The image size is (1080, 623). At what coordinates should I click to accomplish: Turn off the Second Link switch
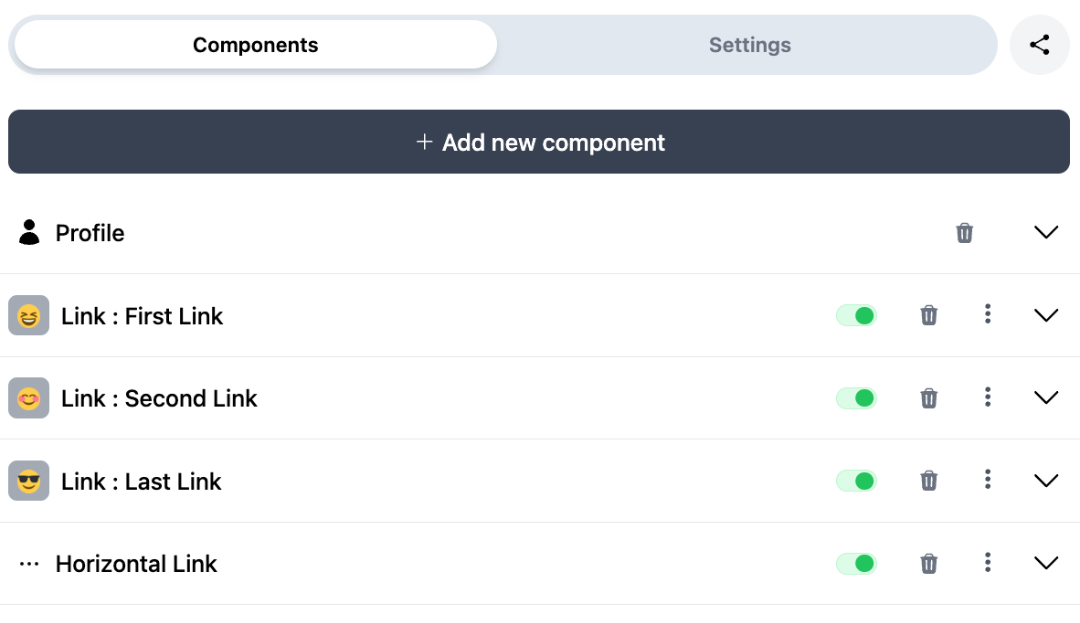[856, 399]
